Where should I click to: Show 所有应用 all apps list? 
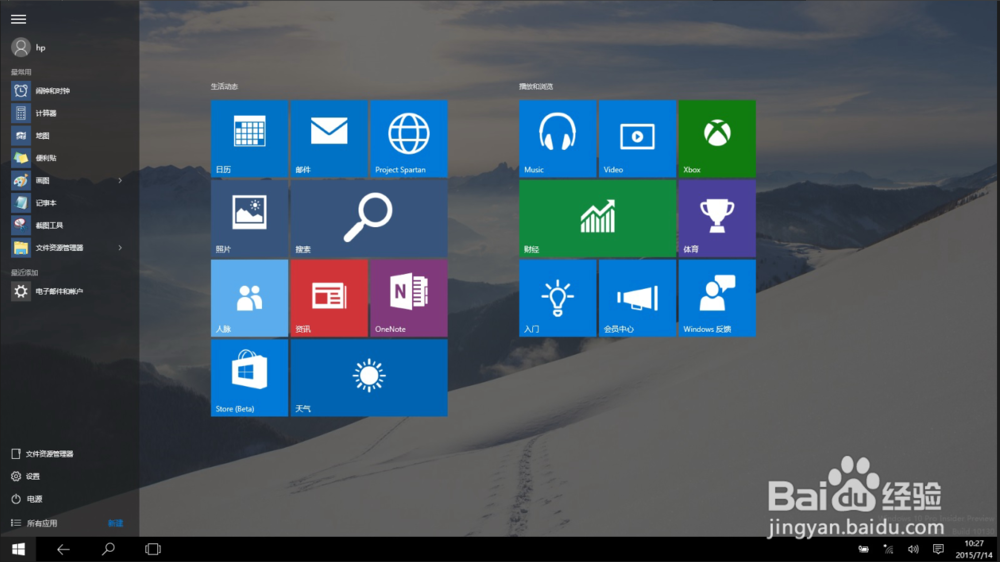tap(34, 523)
